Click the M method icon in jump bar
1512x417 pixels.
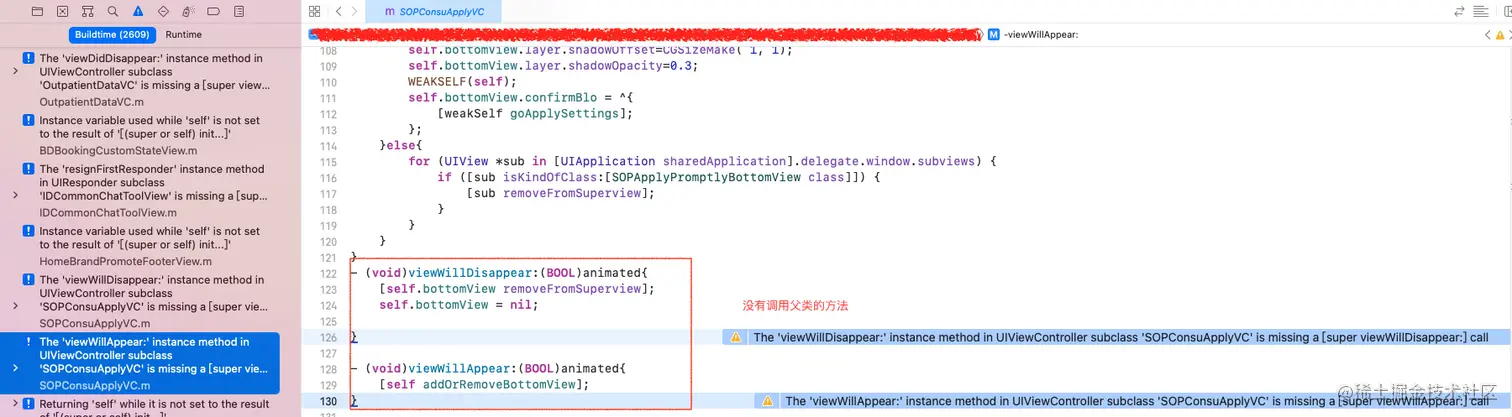click(x=994, y=34)
